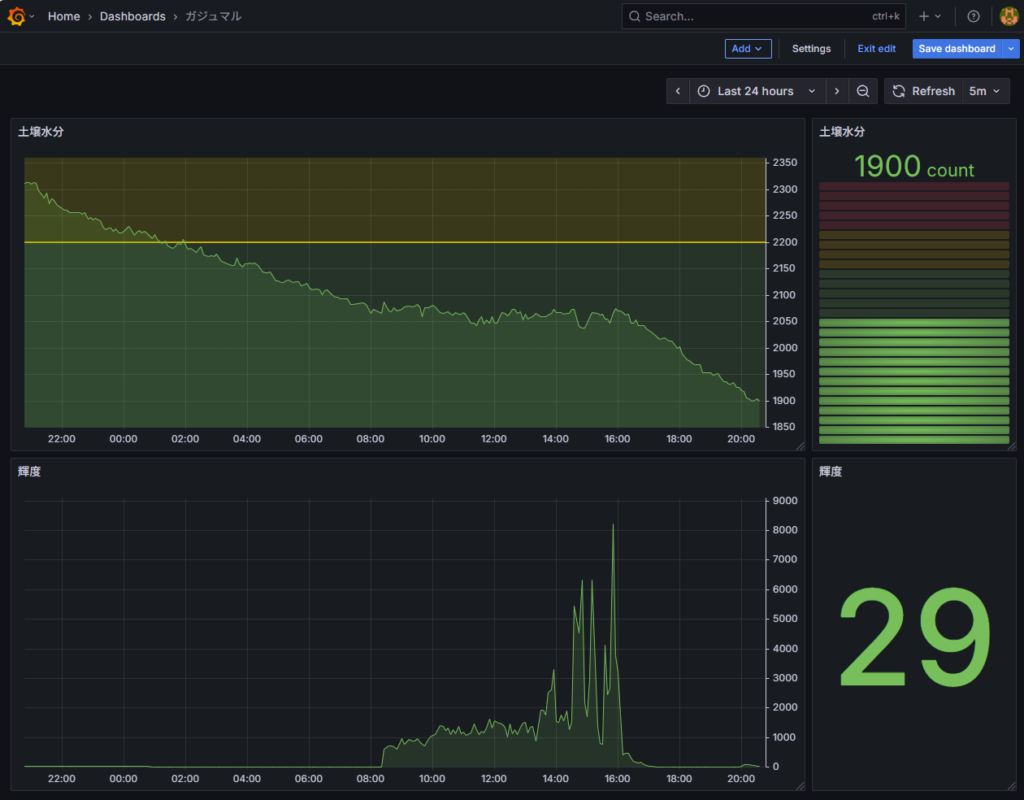Shift time range backward with left arrow
1024x800 pixels.
678,91
